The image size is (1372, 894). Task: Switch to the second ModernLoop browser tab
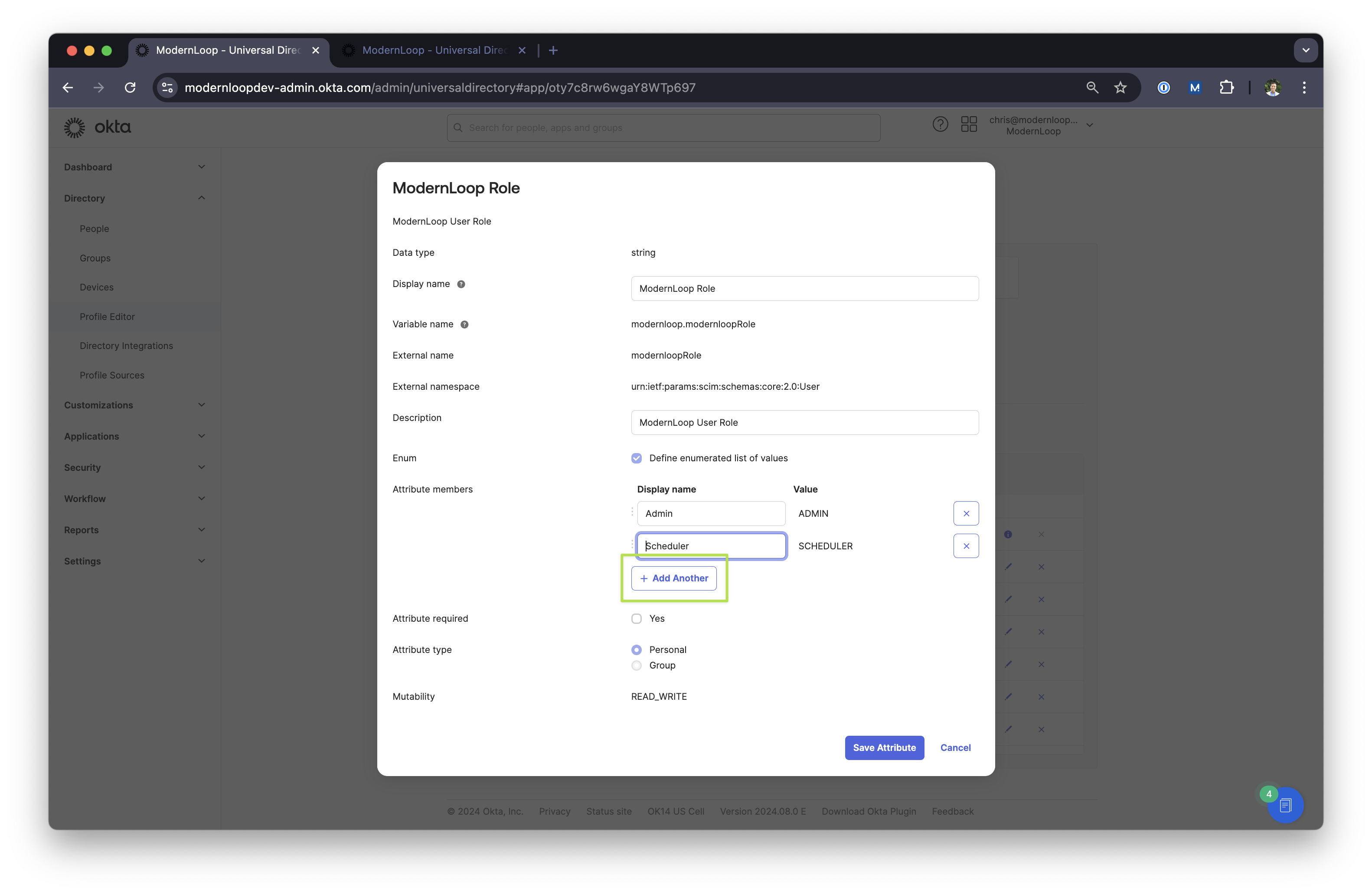click(434, 51)
